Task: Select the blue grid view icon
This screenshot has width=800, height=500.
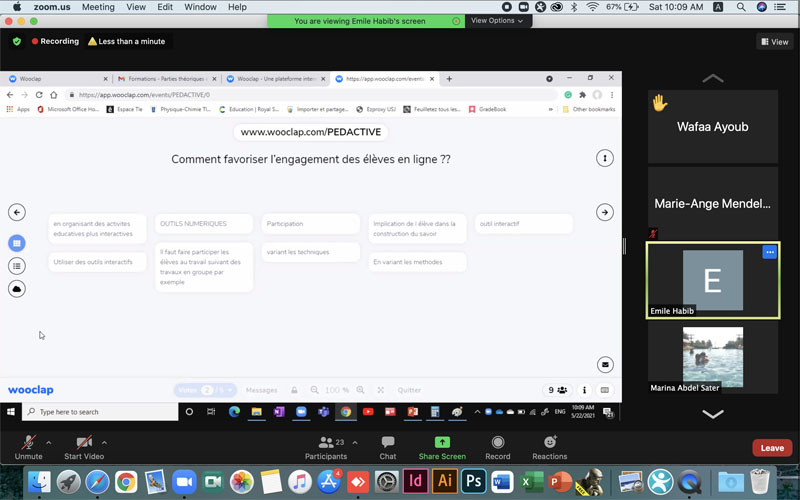Action: [x=17, y=243]
